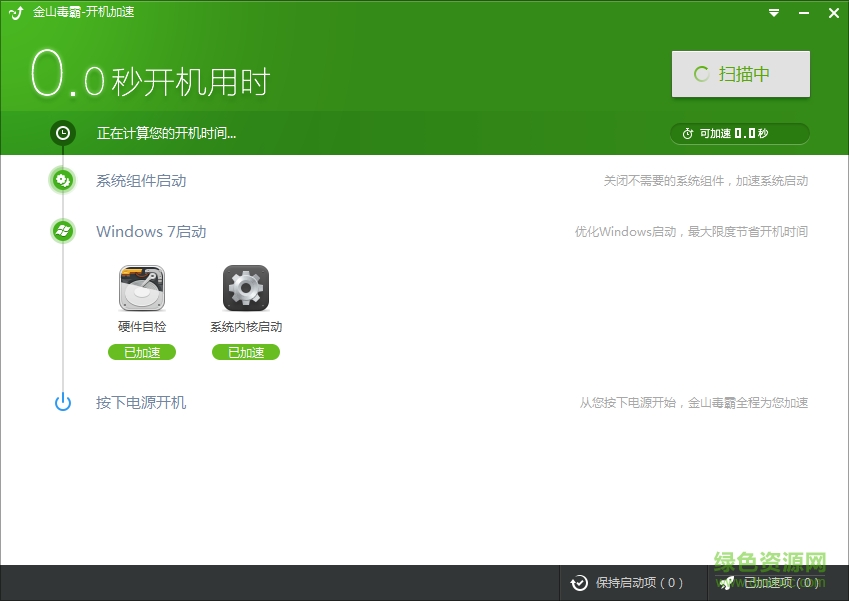The height and width of the screenshot is (601, 849).
Task: Expand the 系统组件启动 section
Action: (141, 181)
